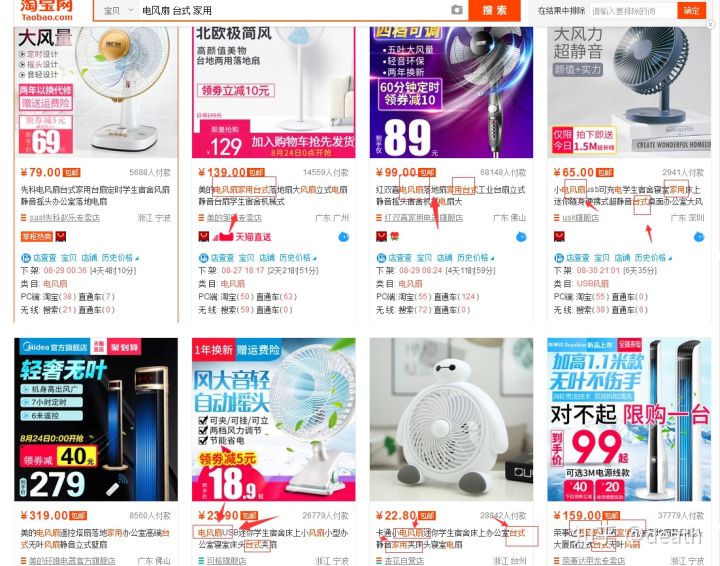Open Wangwang chat icon on ¥99.00 listing

click(x=521, y=237)
